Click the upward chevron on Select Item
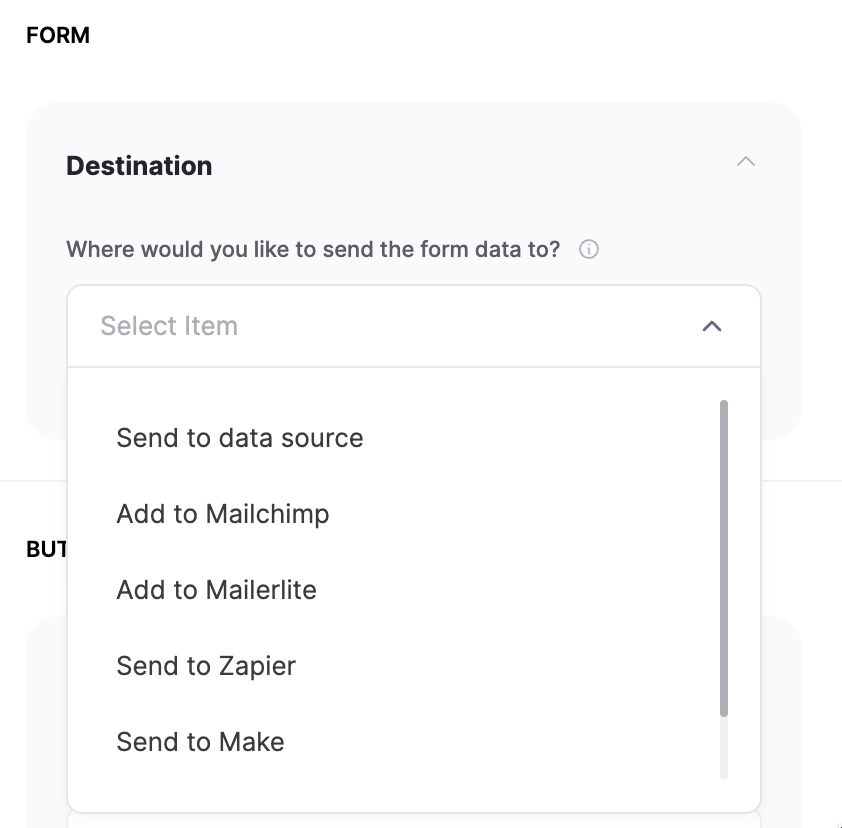Screen dimensions: 842x828 click(711, 326)
